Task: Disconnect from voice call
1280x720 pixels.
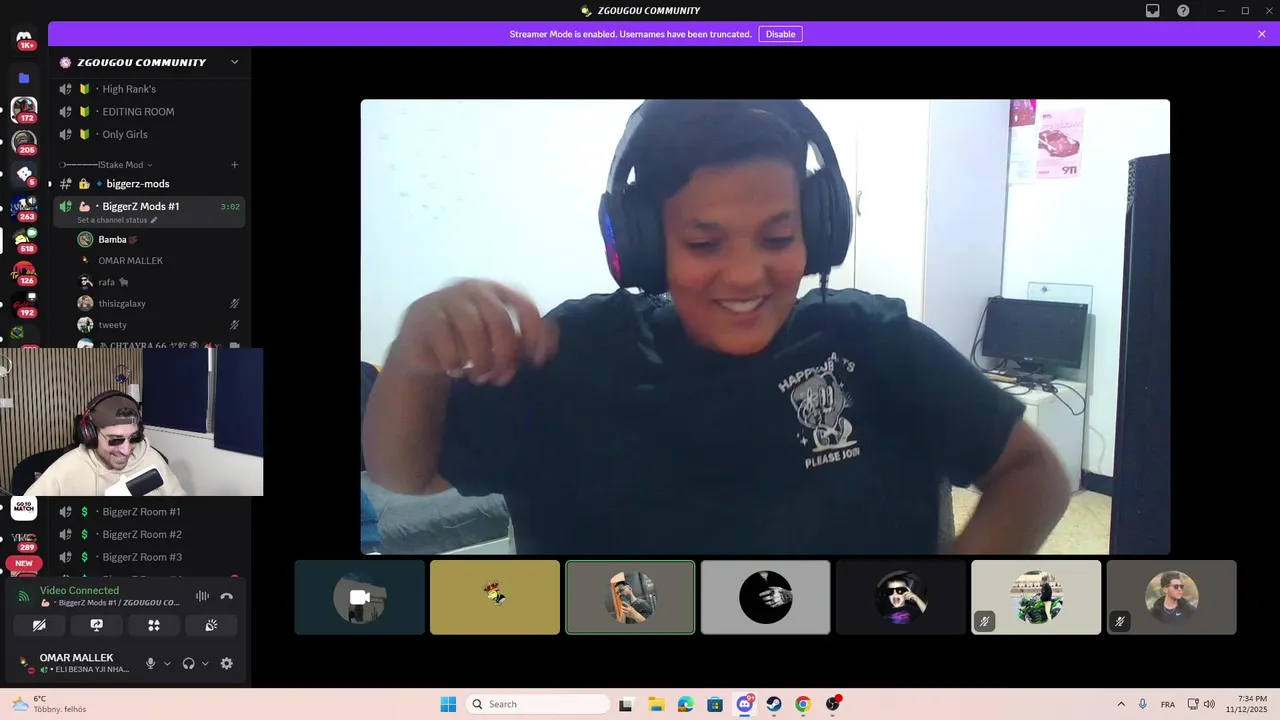Action: (x=227, y=596)
